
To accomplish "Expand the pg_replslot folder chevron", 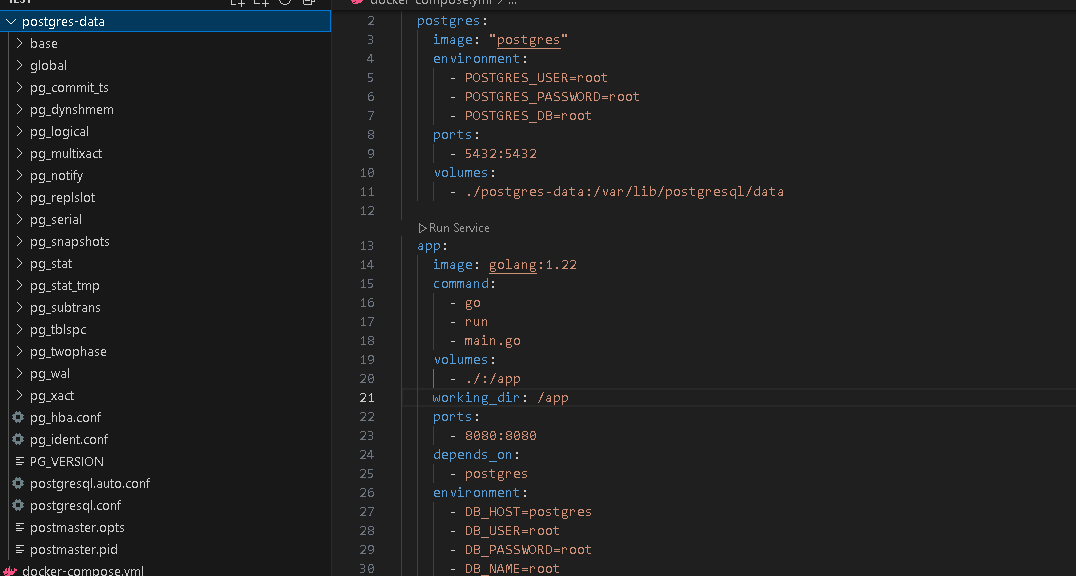I will pyautogui.click(x=19, y=197).
